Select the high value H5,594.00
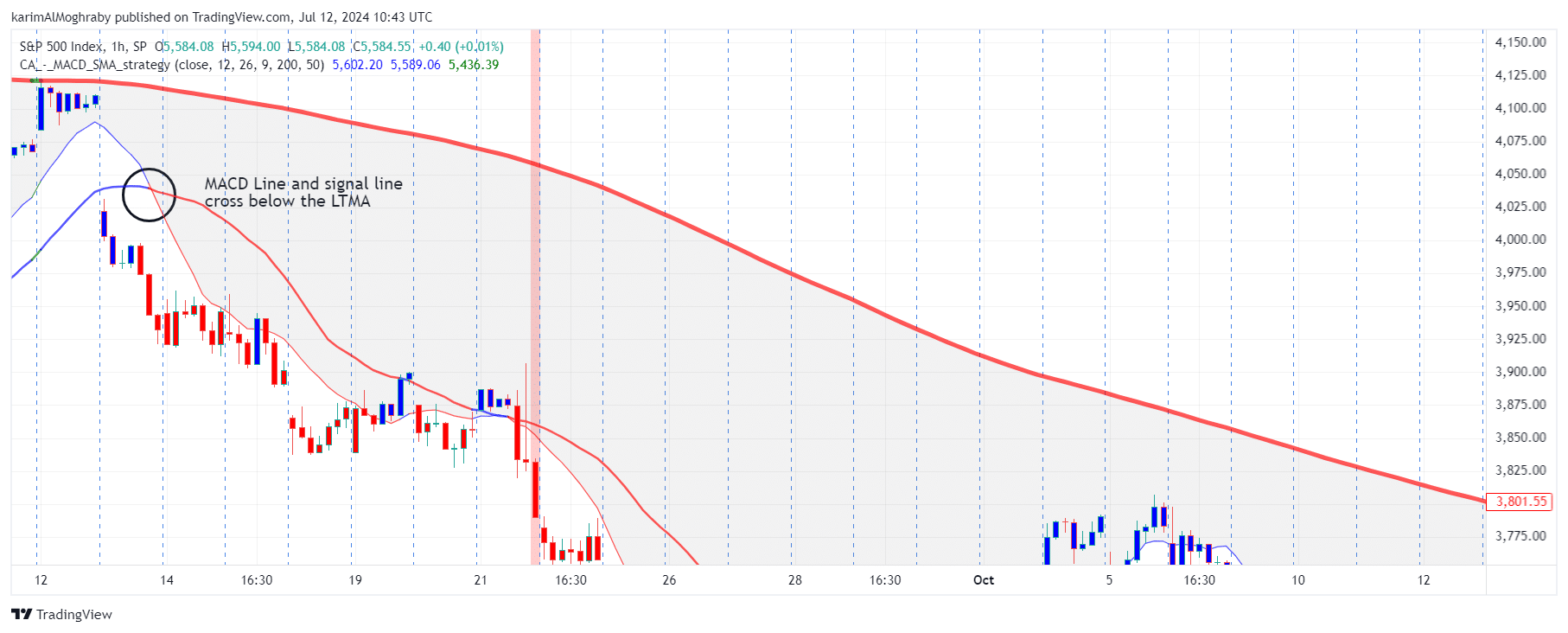Image resolution: width=1568 pixels, height=633 pixels. (251, 47)
